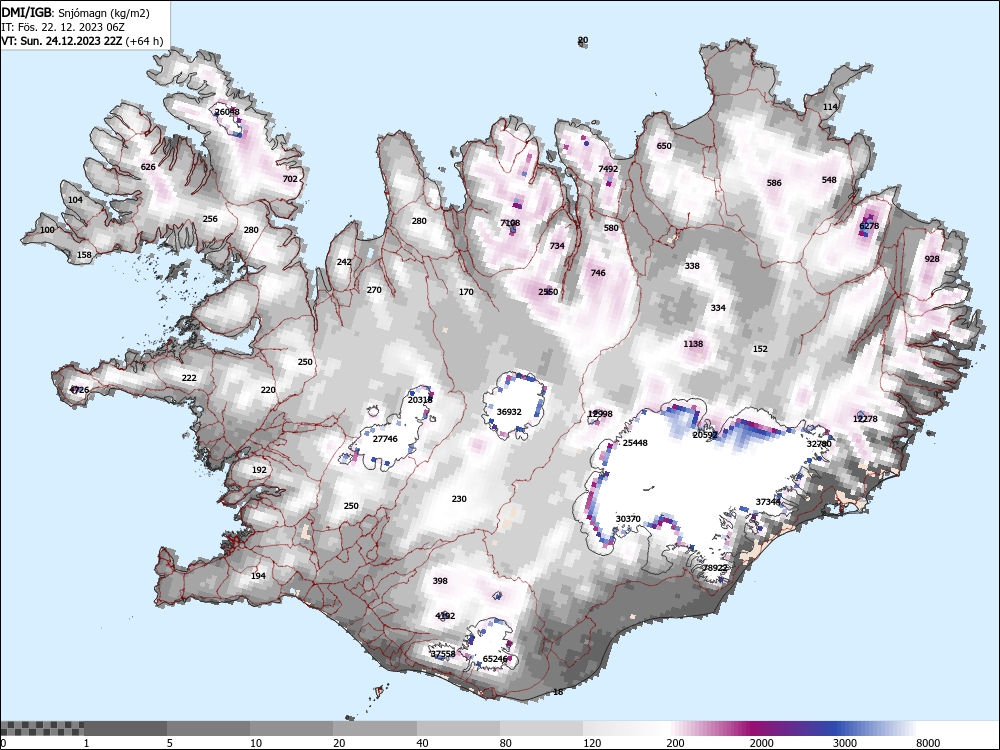1000x750 pixels.
Task: Click the snow value '270'
Action: [374, 290]
